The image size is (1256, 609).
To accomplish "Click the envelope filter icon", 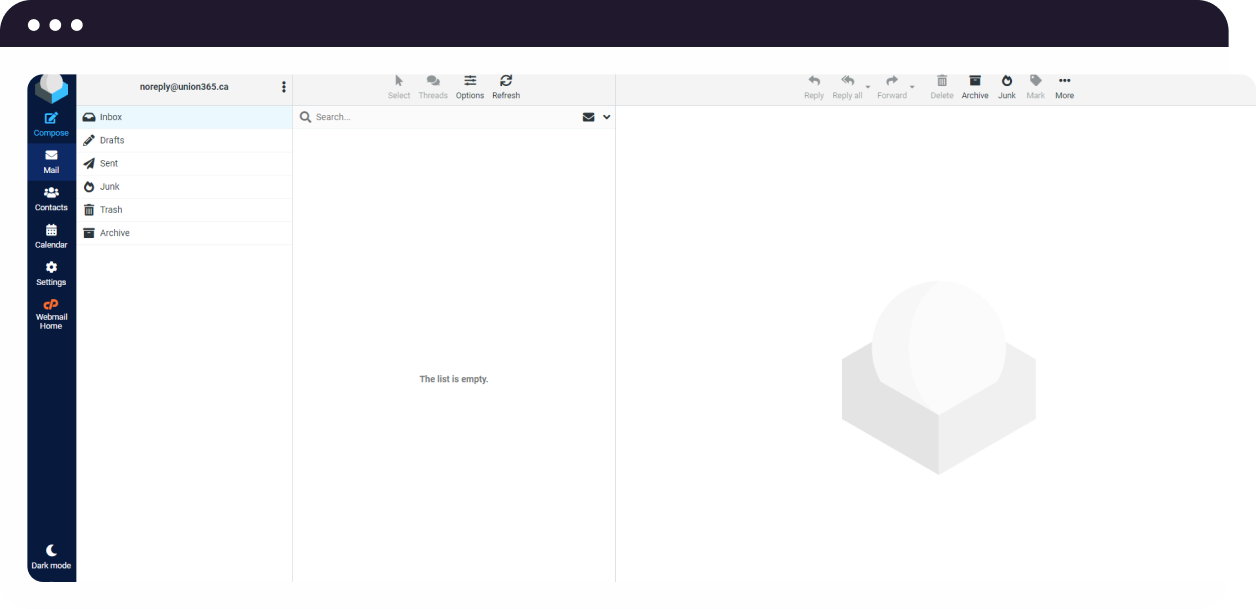I will pos(589,117).
